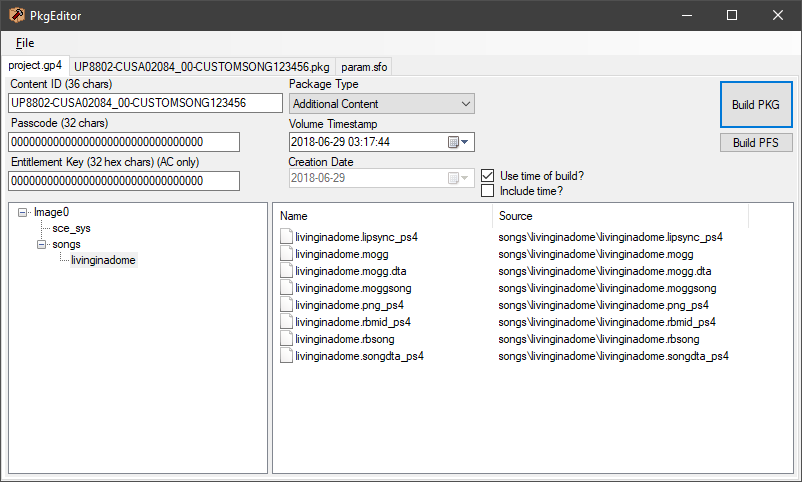Select the sce_sys tree item
Viewport: 802px width, 482px height.
(x=71, y=228)
